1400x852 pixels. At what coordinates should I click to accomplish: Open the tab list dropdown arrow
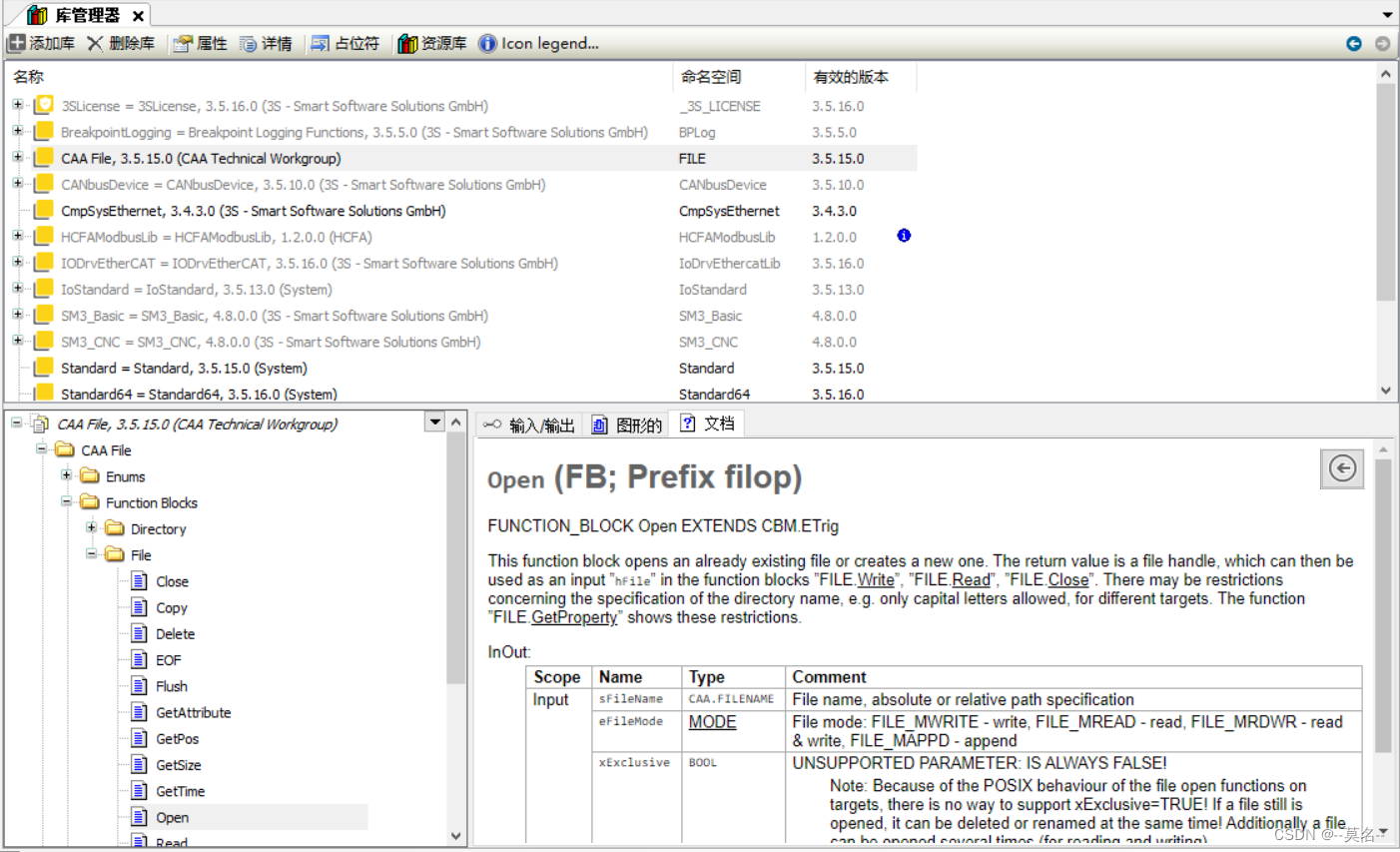point(1387,15)
